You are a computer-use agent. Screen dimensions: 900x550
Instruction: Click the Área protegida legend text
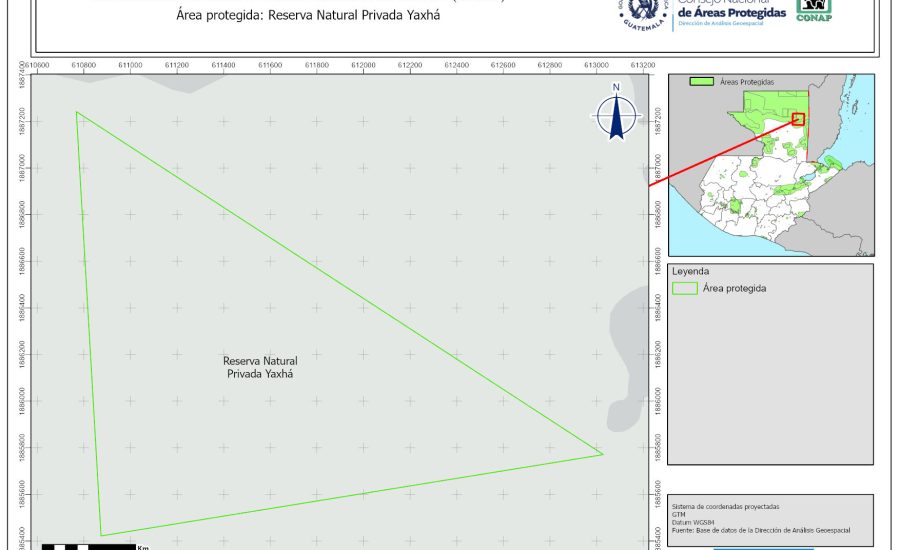[734, 288]
